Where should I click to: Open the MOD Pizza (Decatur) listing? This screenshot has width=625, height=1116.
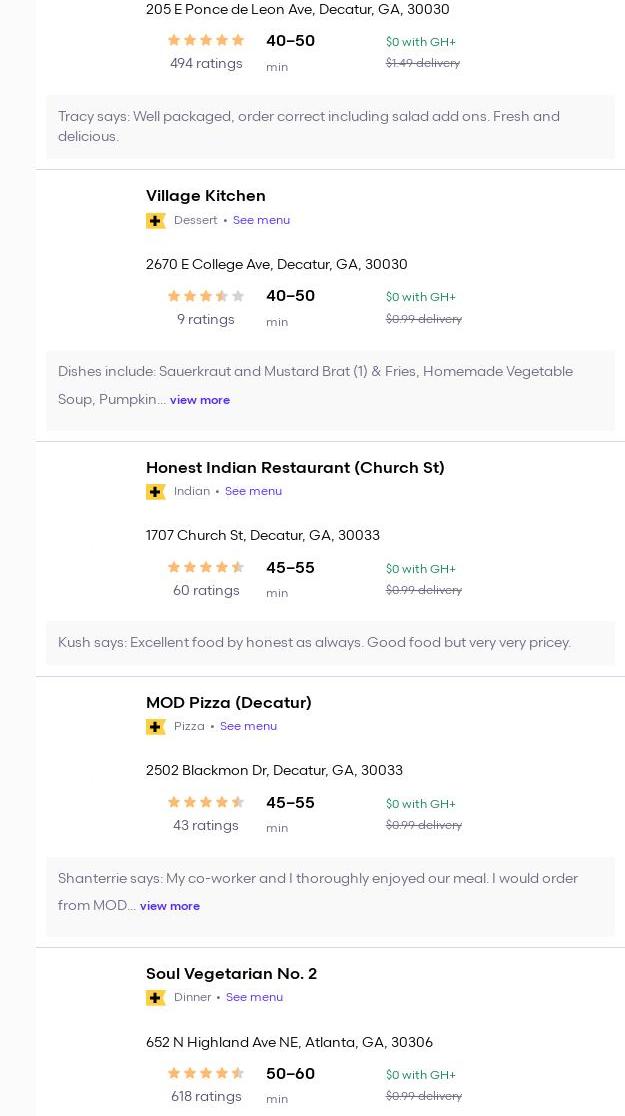tap(229, 702)
